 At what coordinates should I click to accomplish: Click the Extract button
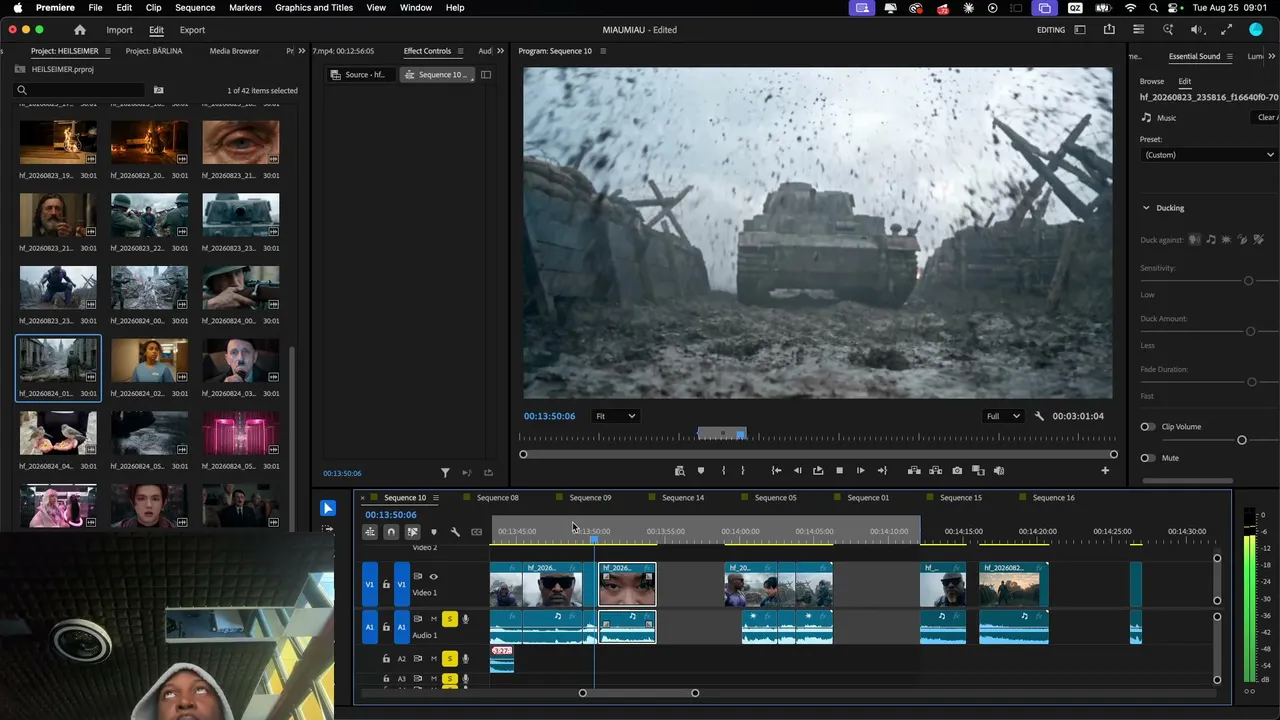pyautogui.click(x=935, y=471)
